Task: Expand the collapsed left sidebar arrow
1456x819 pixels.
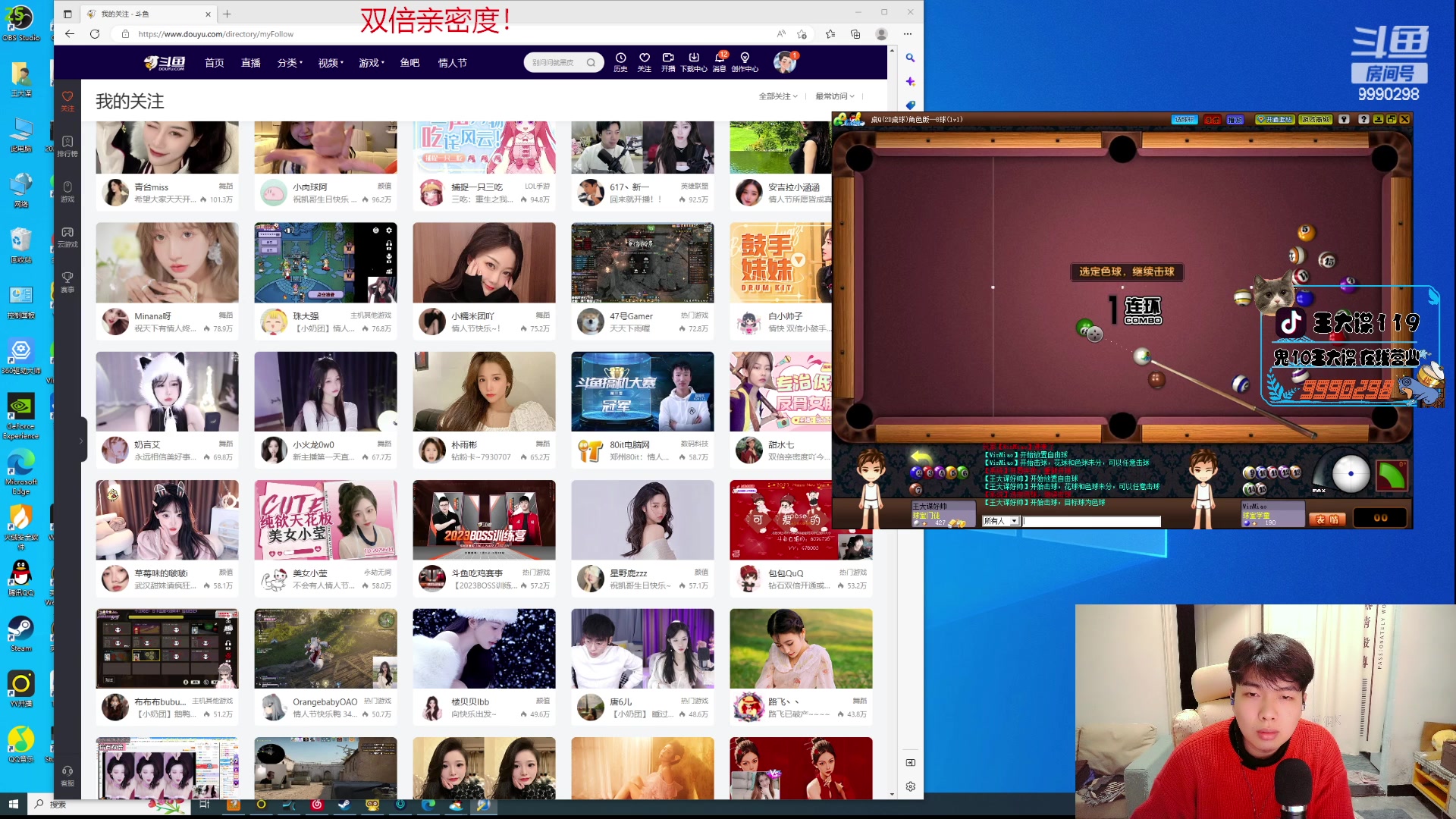Action: pyautogui.click(x=81, y=441)
